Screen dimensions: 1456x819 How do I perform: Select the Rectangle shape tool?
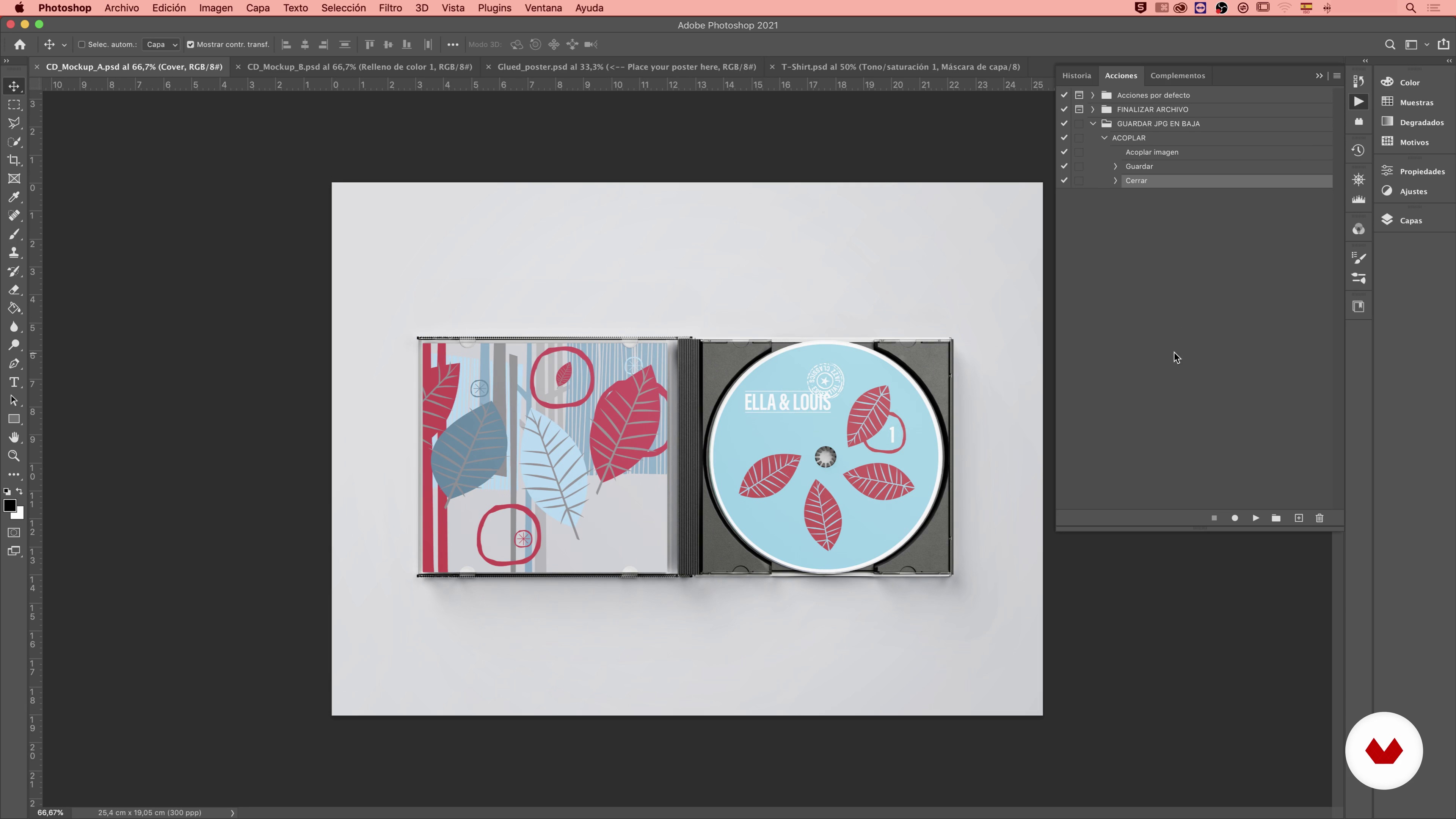click(x=14, y=419)
